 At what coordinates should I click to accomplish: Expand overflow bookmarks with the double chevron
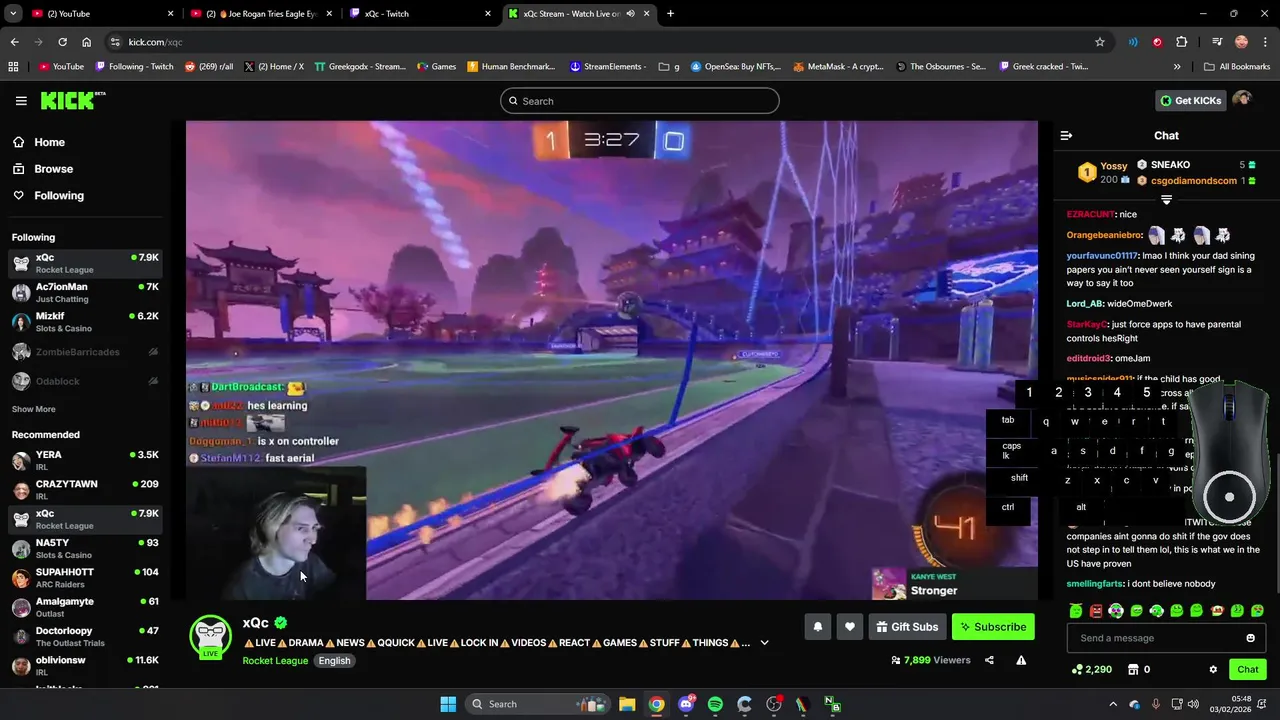1177,67
